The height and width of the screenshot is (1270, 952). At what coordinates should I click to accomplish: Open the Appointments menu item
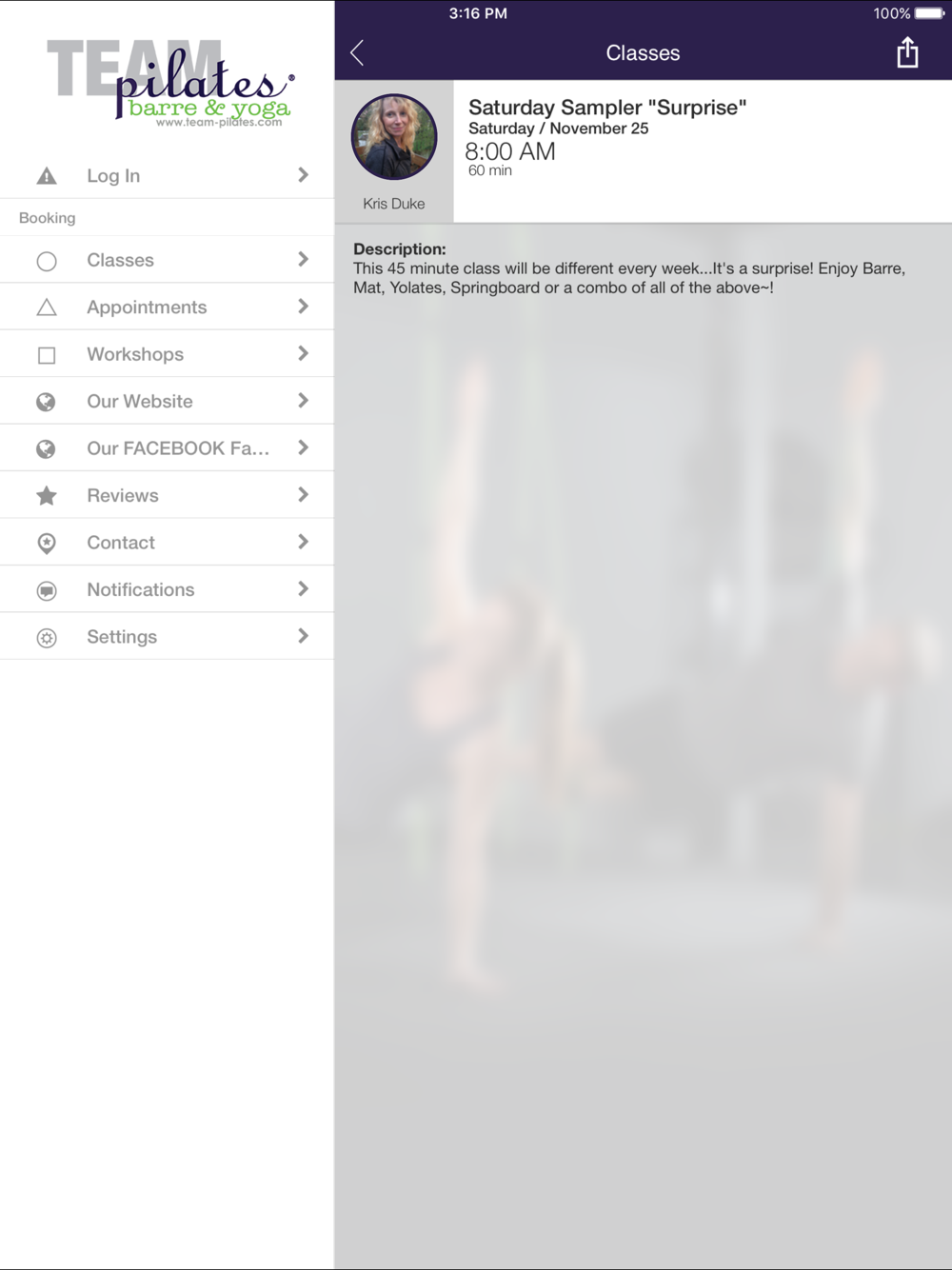coord(167,307)
